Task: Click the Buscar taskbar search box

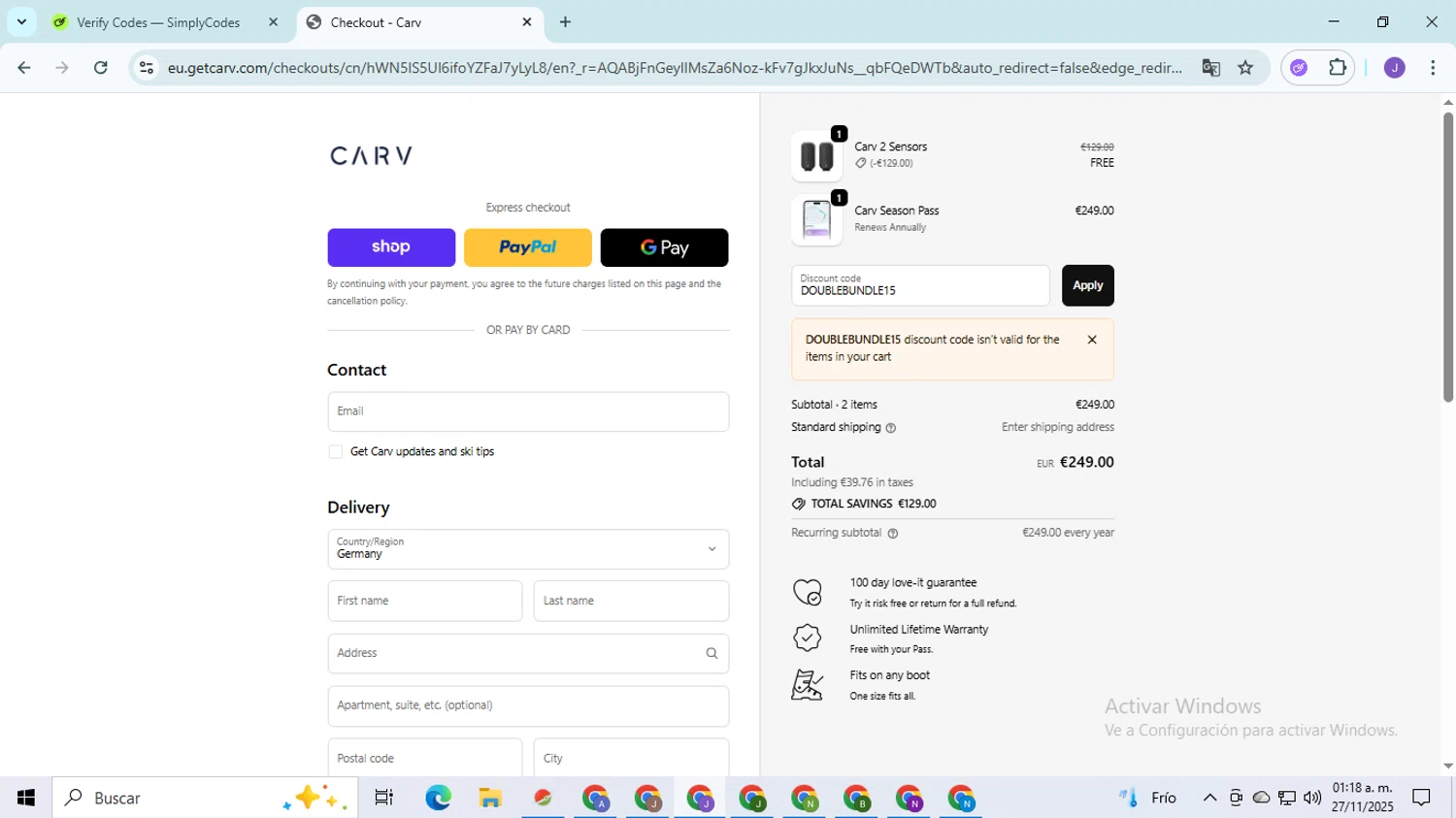Action: [x=205, y=798]
